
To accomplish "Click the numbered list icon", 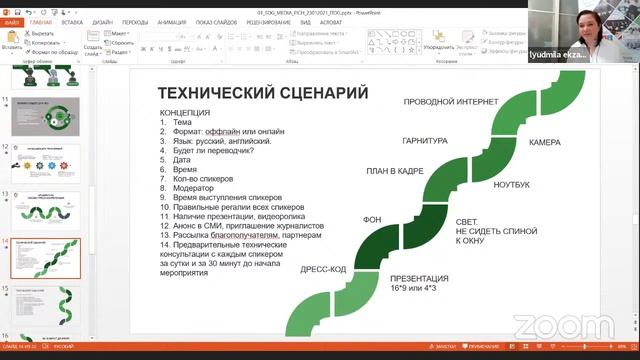I will tap(244, 37).
